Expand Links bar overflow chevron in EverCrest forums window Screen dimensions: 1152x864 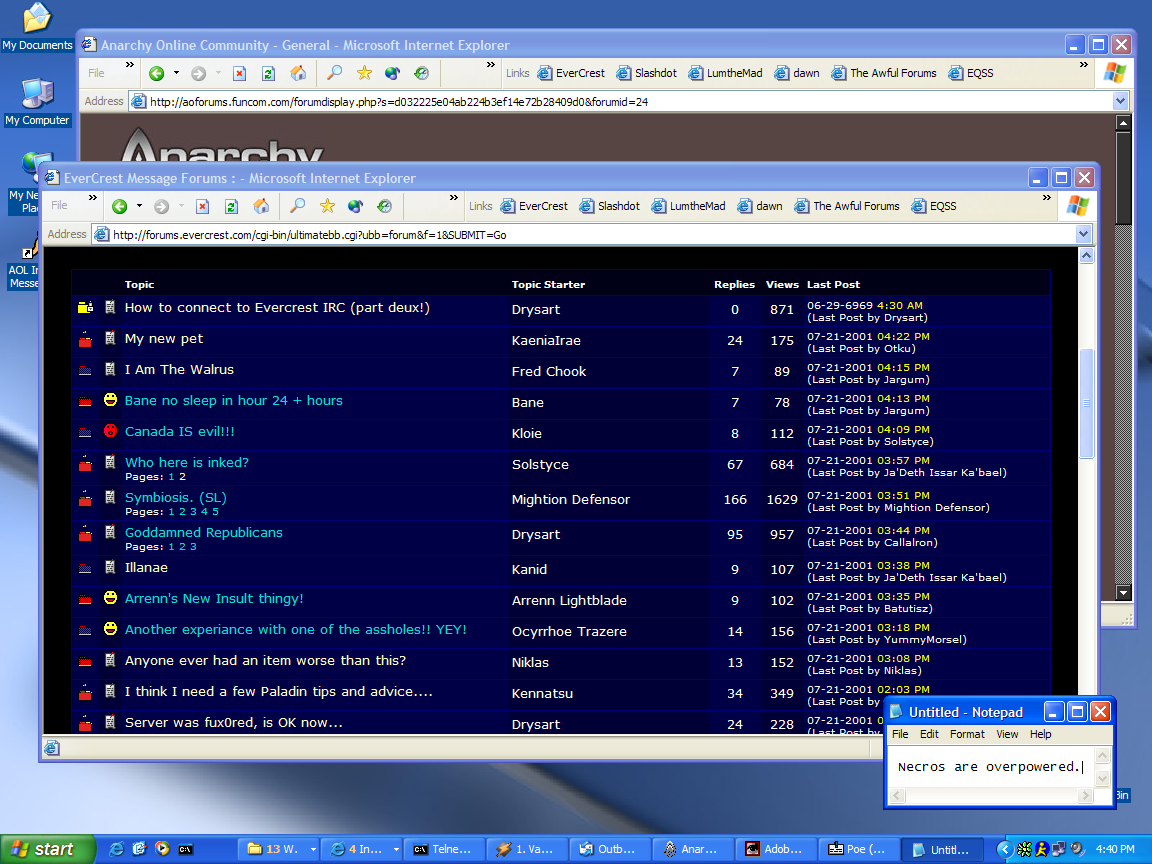pos(1047,198)
